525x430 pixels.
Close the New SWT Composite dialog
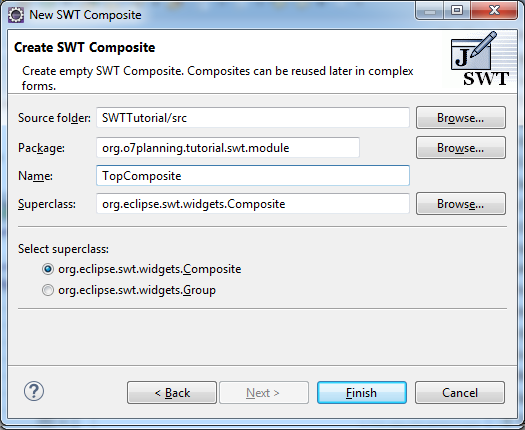[494, 10]
